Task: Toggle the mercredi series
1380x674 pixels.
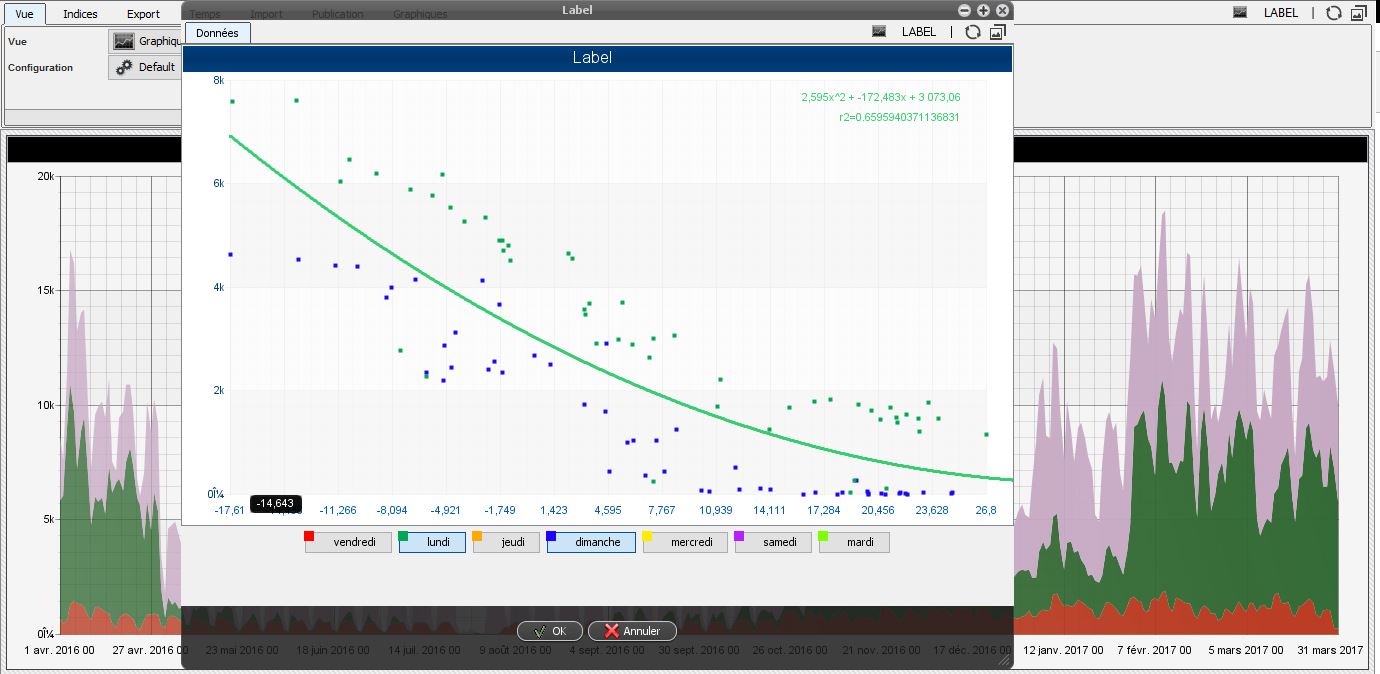Action: point(685,542)
